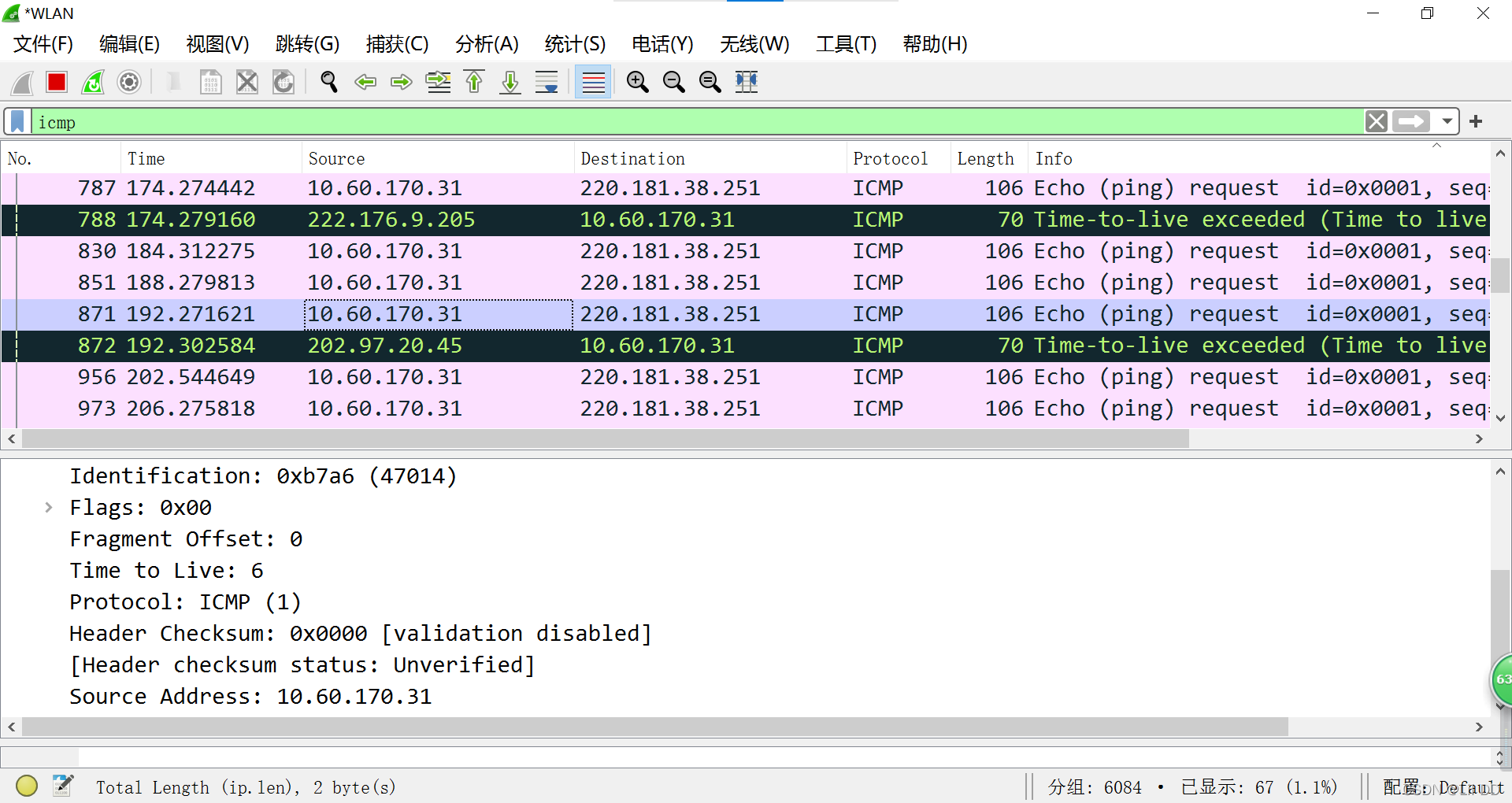Select packet 851 in the list

(745, 283)
